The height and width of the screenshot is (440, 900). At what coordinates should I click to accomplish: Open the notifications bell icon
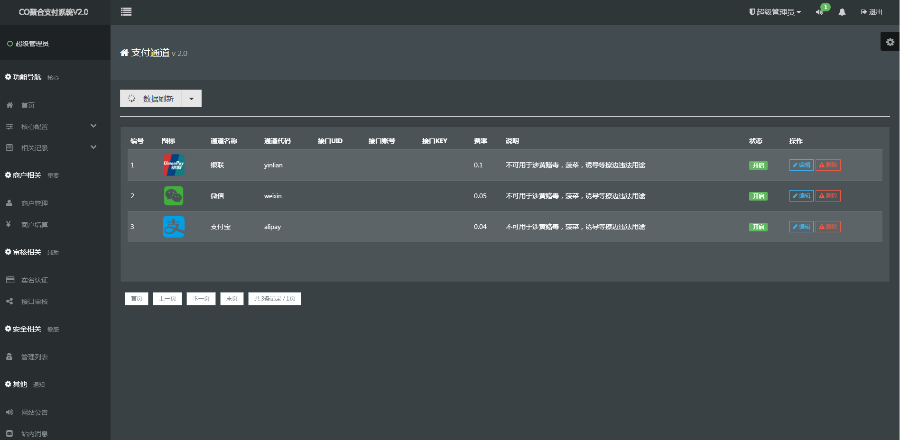tap(842, 12)
